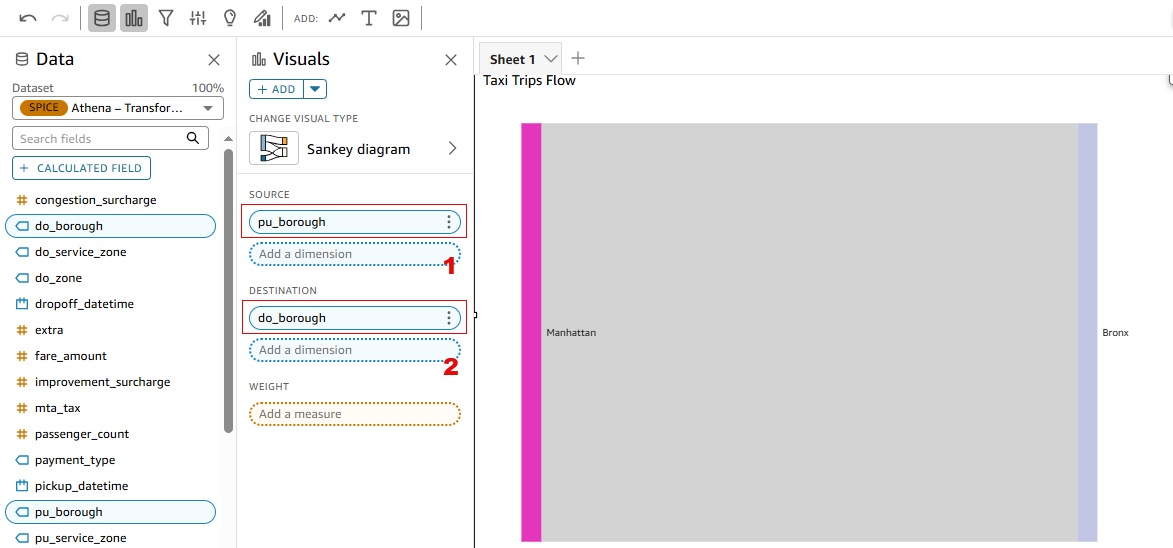This screenshot has width=1173, height=548.
Task: Open the Themes paint chart icon
Action: [x=262, y=18]
